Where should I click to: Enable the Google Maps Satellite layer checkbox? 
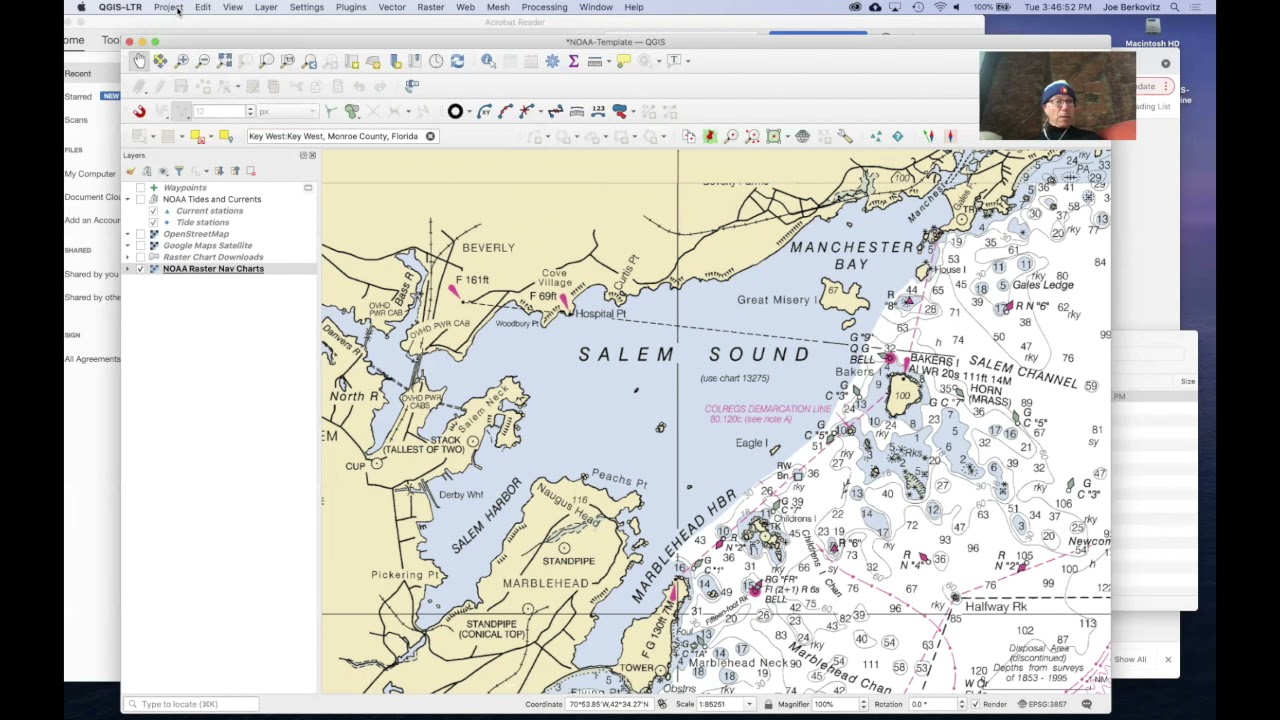[140, 245]
